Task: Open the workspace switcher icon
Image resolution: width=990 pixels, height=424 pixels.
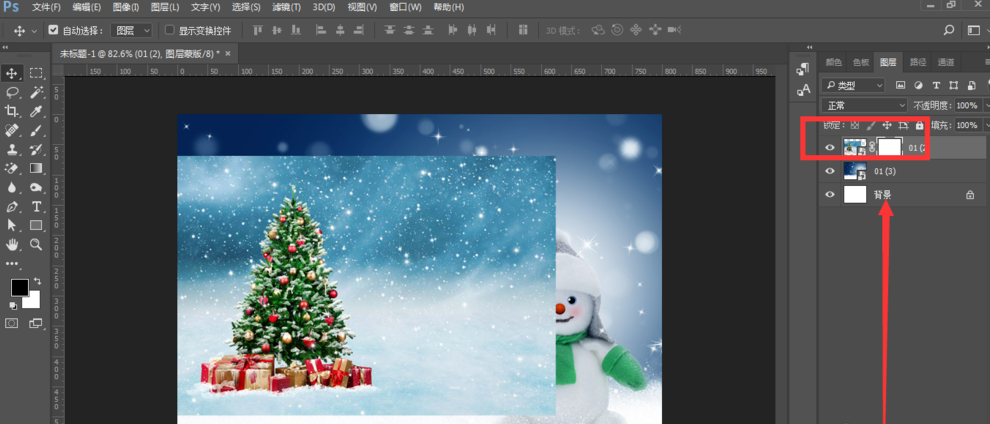Action: [x=973, y=30]
